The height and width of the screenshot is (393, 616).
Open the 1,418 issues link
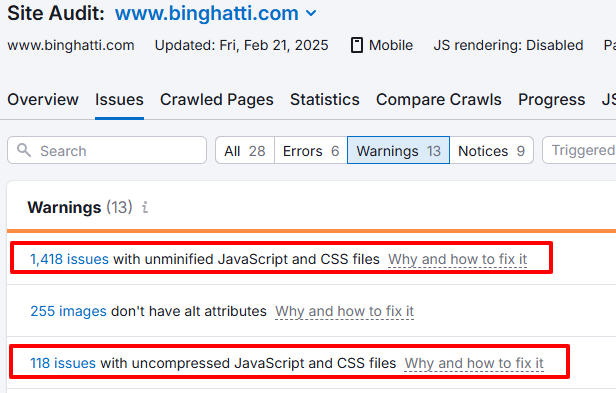70,259
